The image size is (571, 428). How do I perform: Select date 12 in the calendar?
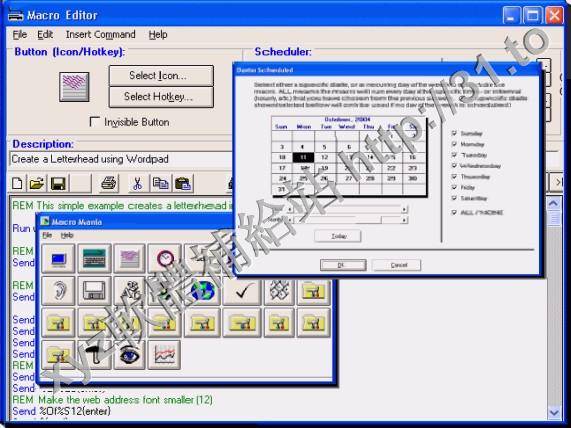click(x=324, y=157)
